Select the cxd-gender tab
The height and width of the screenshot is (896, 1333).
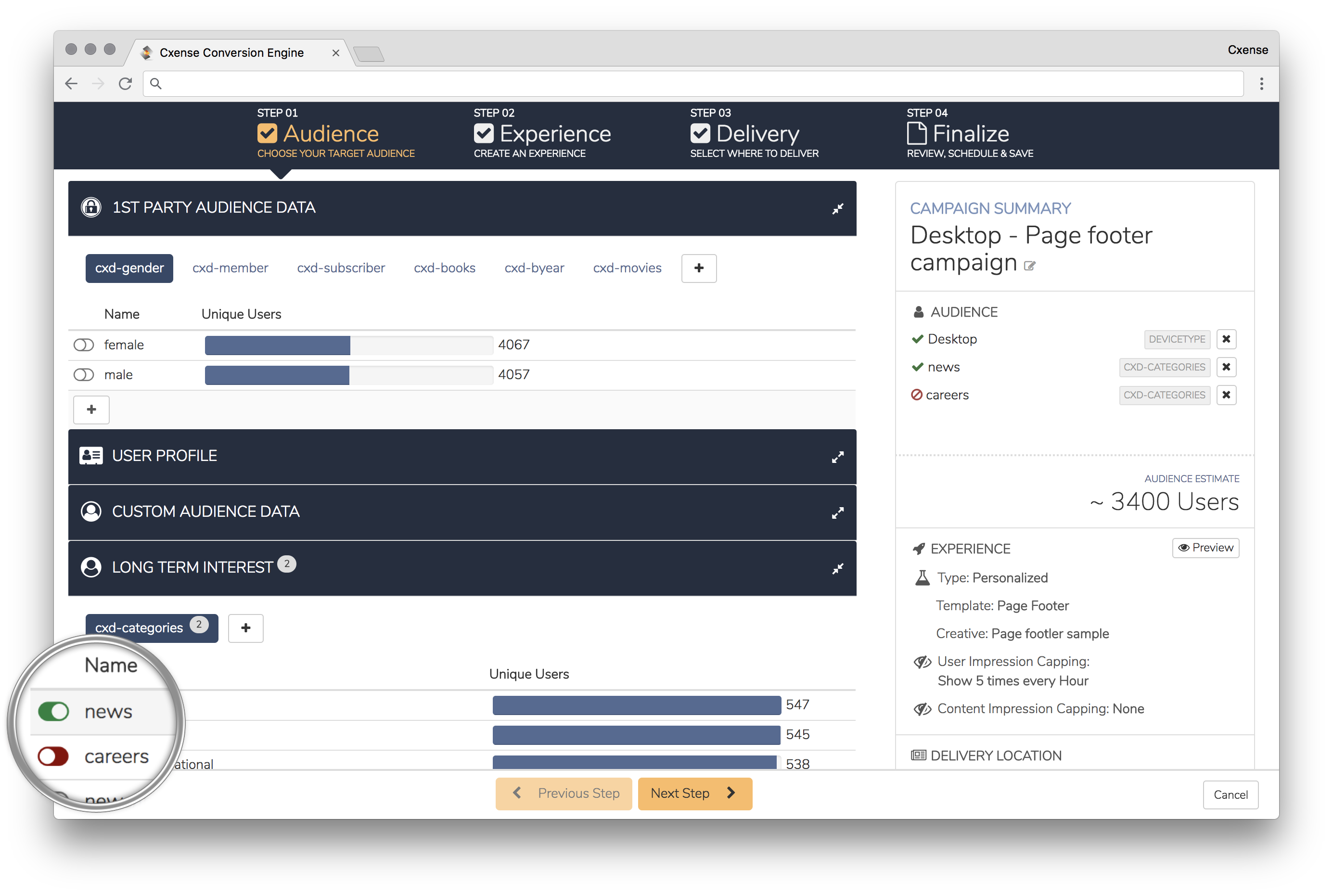pos(129,268)
